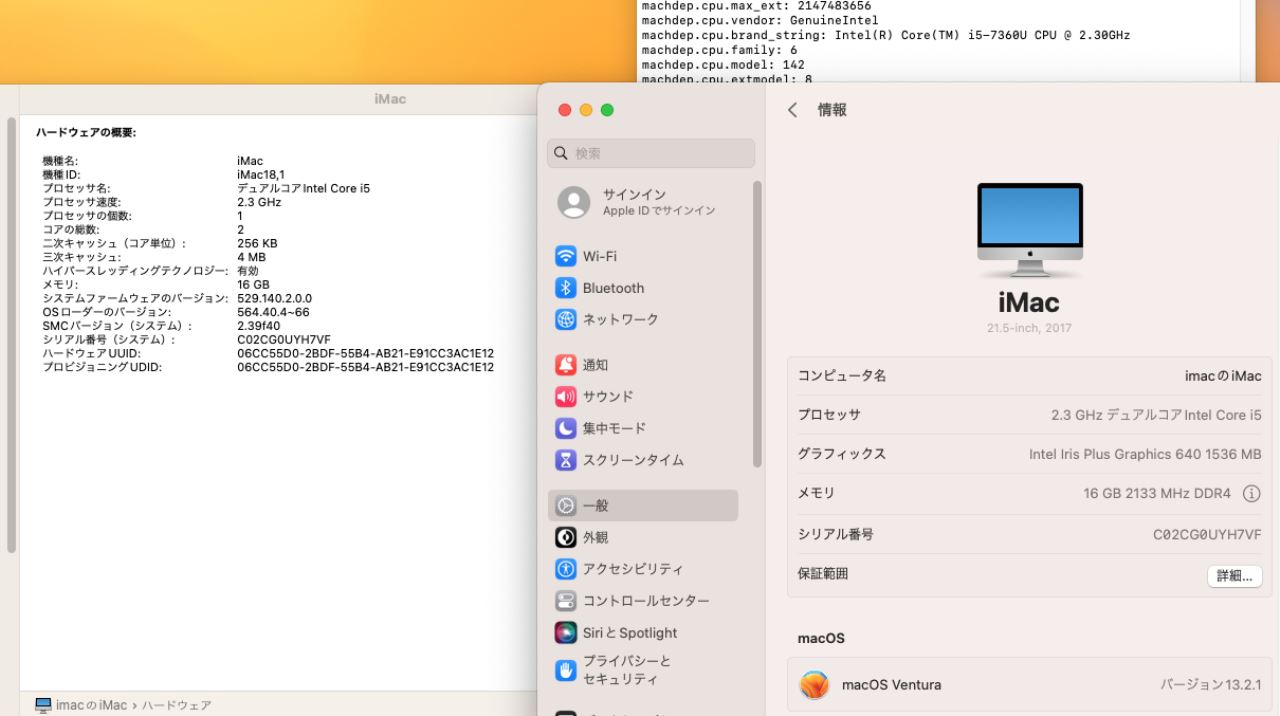Select the ネットワーク globe icon

coord(566,320)
